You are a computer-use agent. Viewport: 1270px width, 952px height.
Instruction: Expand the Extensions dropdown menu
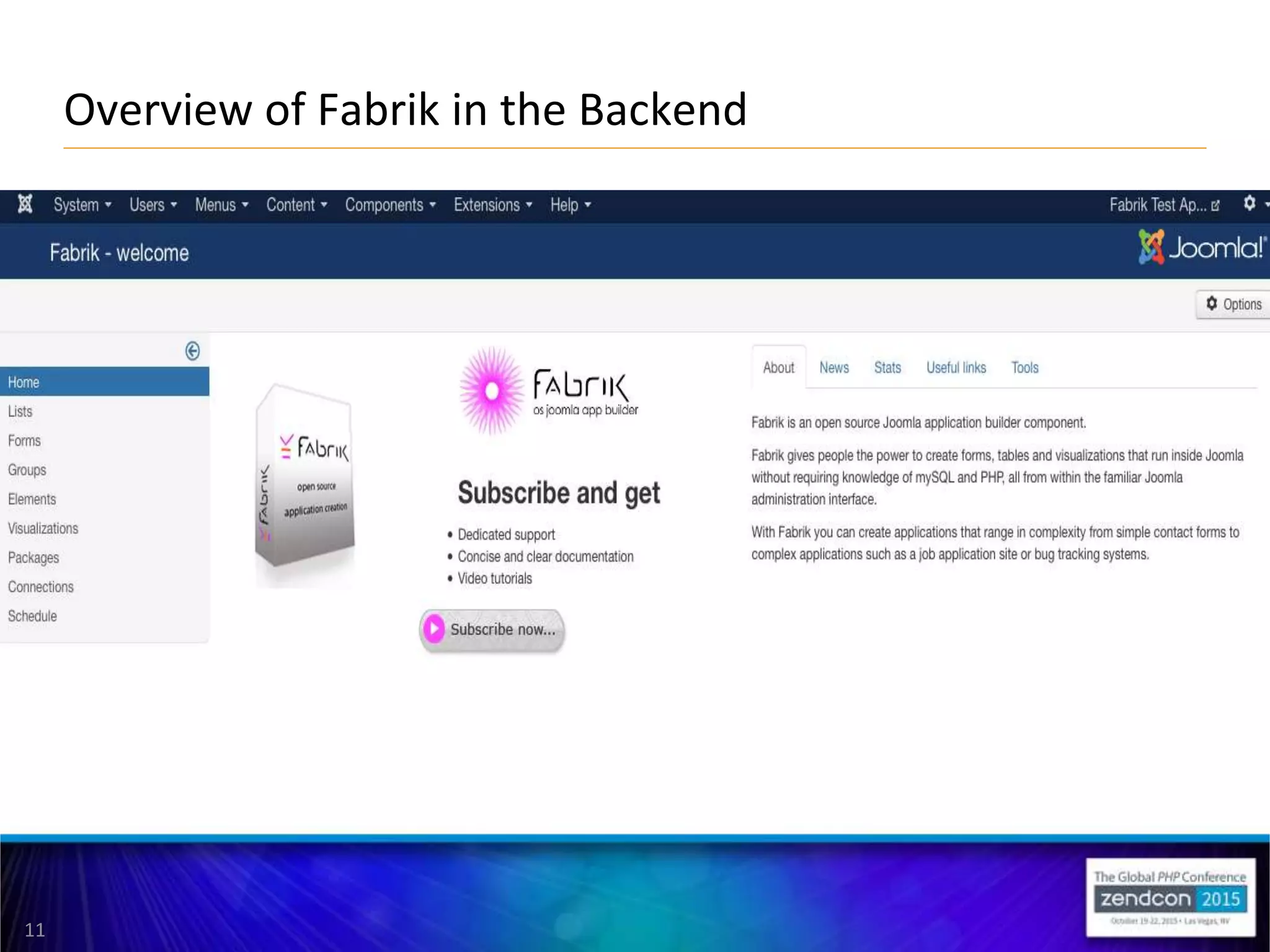(492, 205)
